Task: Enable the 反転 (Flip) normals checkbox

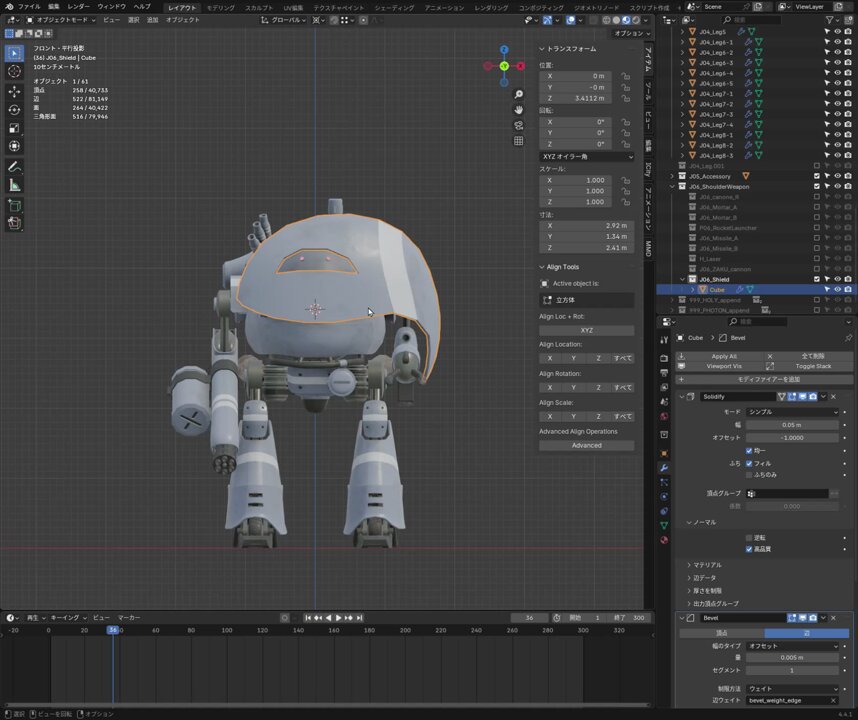Action: click(749, 538)
